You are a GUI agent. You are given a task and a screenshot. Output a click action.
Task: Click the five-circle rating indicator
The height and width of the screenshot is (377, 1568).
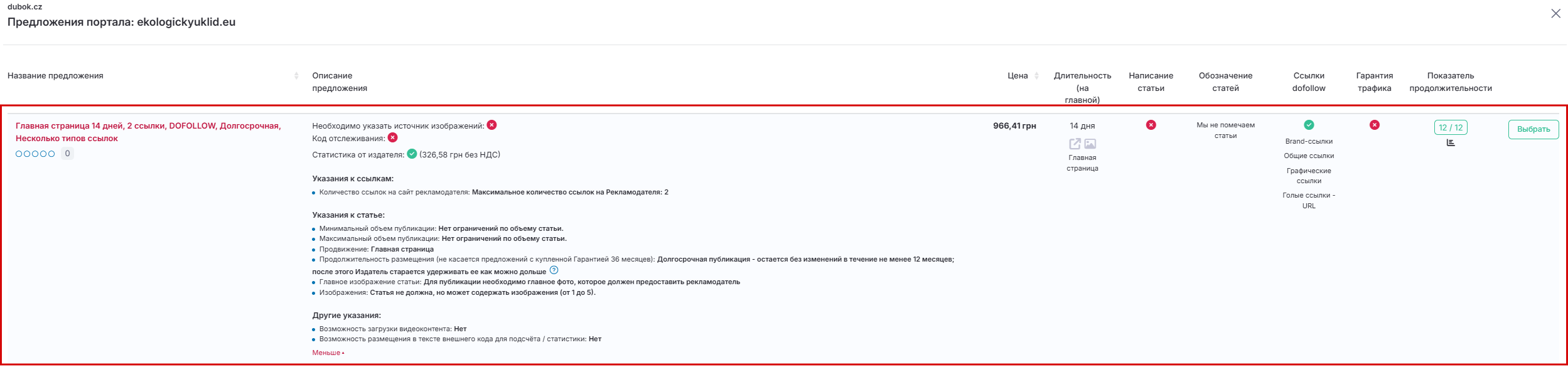point(35,154)
